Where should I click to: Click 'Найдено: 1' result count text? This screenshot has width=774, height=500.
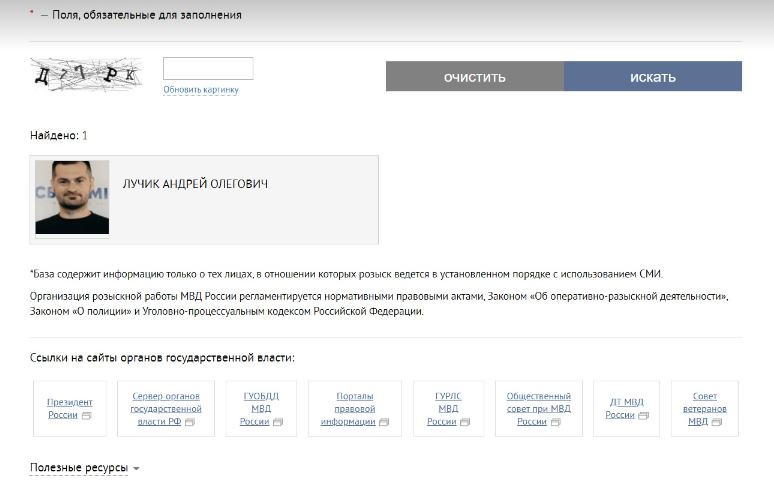[59, 135]
